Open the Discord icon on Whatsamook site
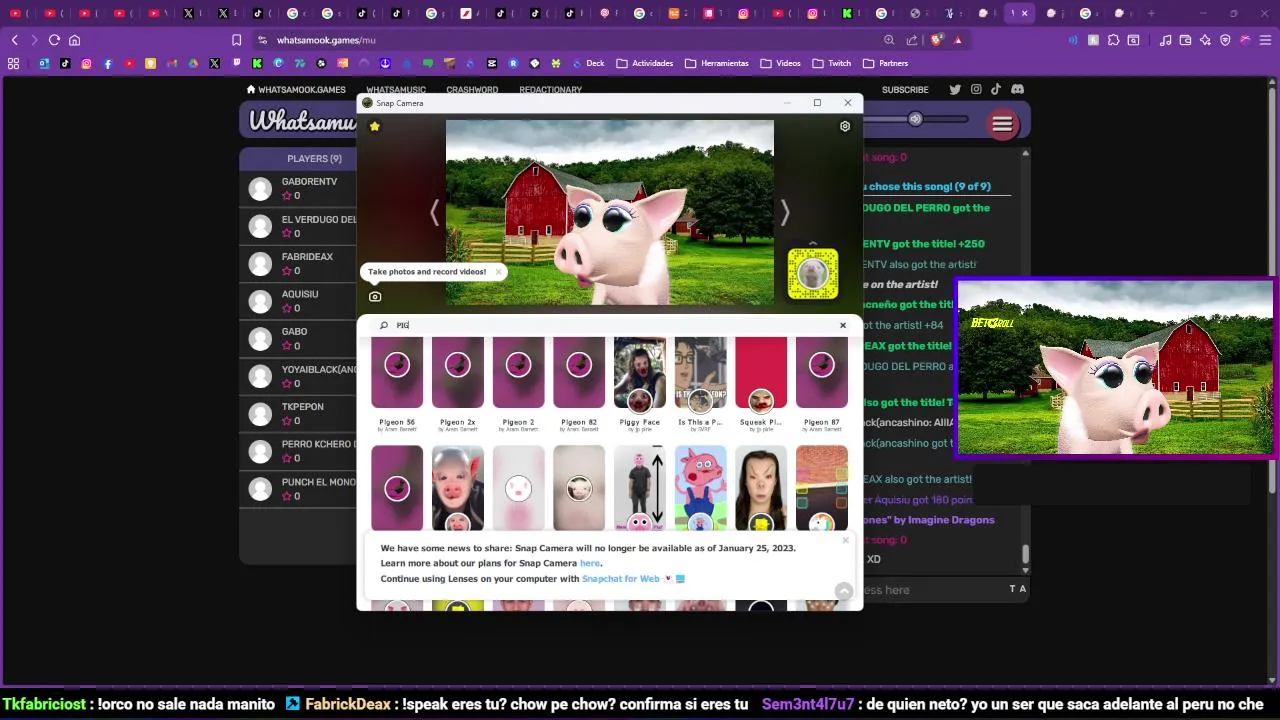This screenshot has width=1280, height=720. coord(1018,89)
